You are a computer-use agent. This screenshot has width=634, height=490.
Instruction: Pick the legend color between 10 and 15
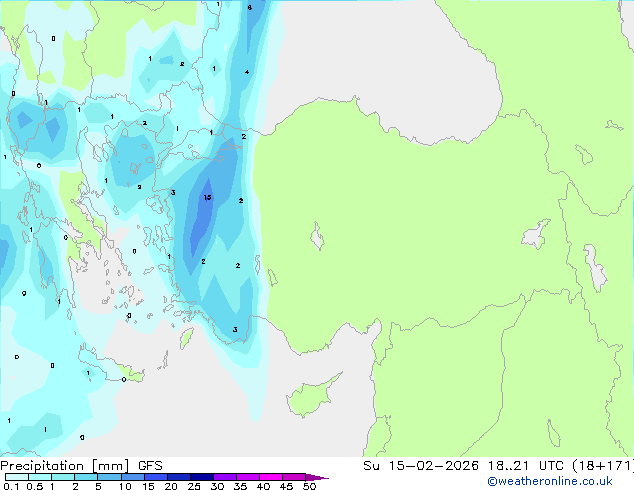(132, 477)
